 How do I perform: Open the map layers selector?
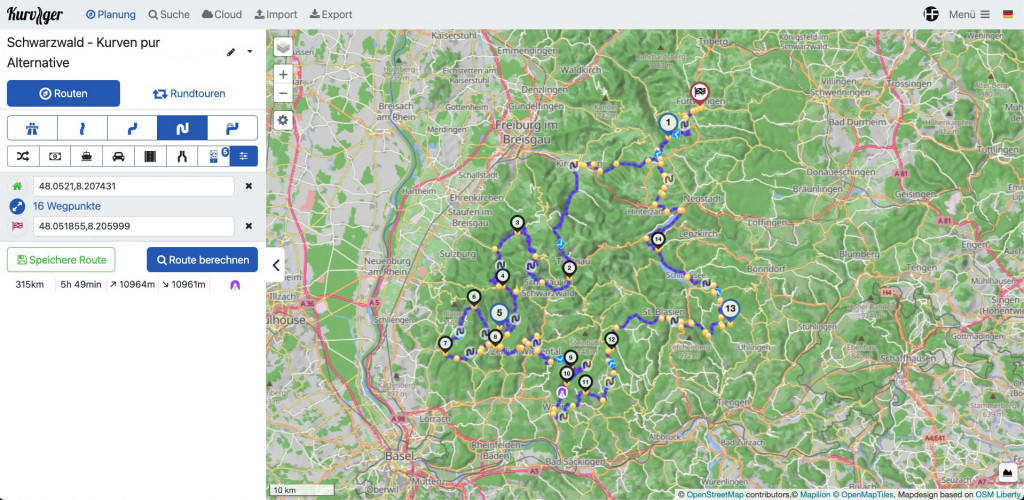click(x=283, y=47)
